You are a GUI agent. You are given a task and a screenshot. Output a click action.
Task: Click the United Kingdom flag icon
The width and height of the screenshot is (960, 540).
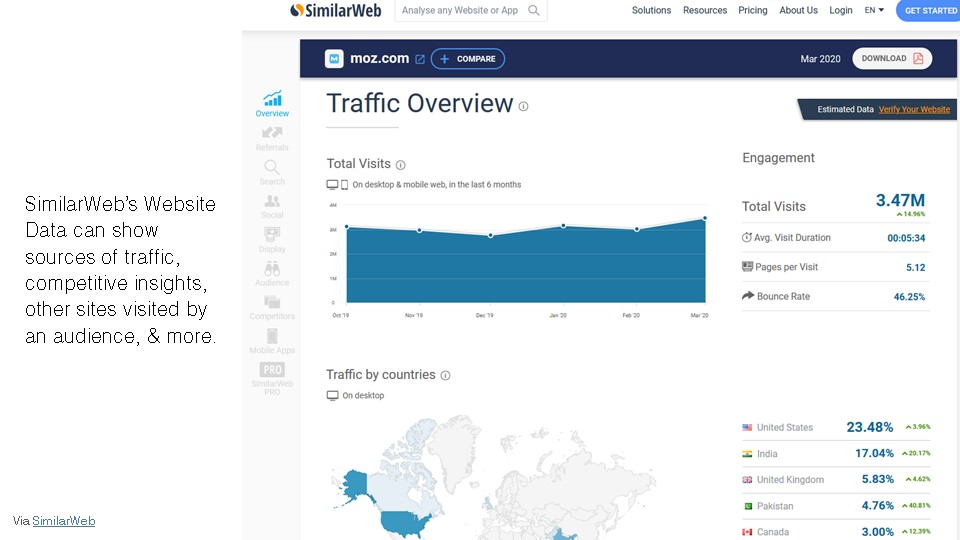pos(748,479)
